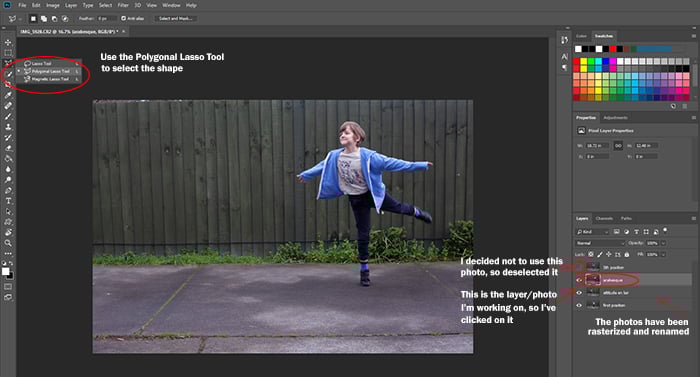
Task: Select the Blur tool
Action: (8, 169)
